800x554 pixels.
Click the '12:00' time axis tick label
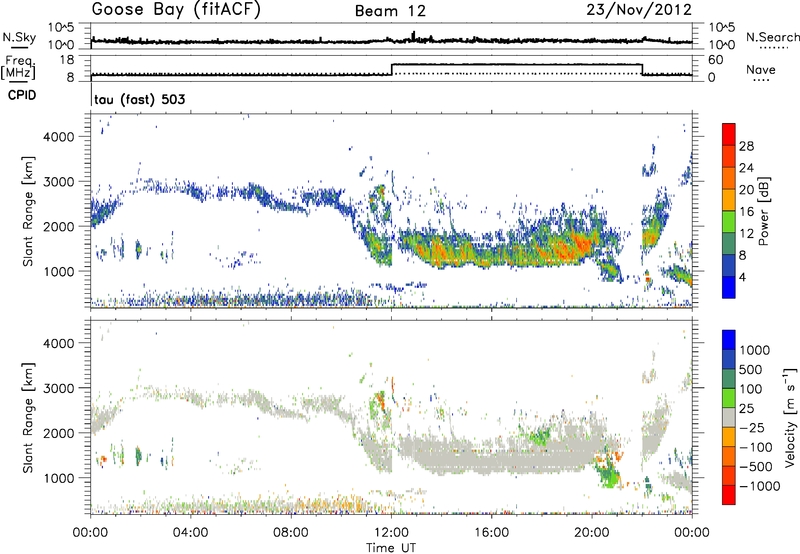(x=391, y=533)
